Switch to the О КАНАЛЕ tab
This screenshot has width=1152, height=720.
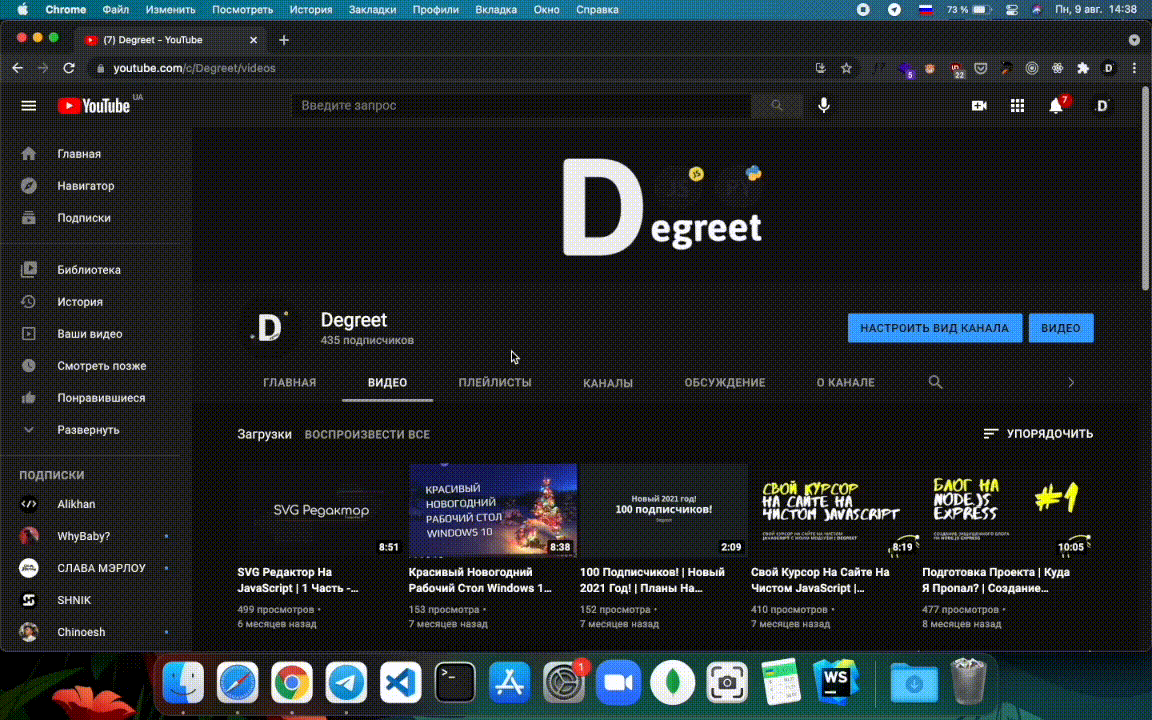pos(846,383)
